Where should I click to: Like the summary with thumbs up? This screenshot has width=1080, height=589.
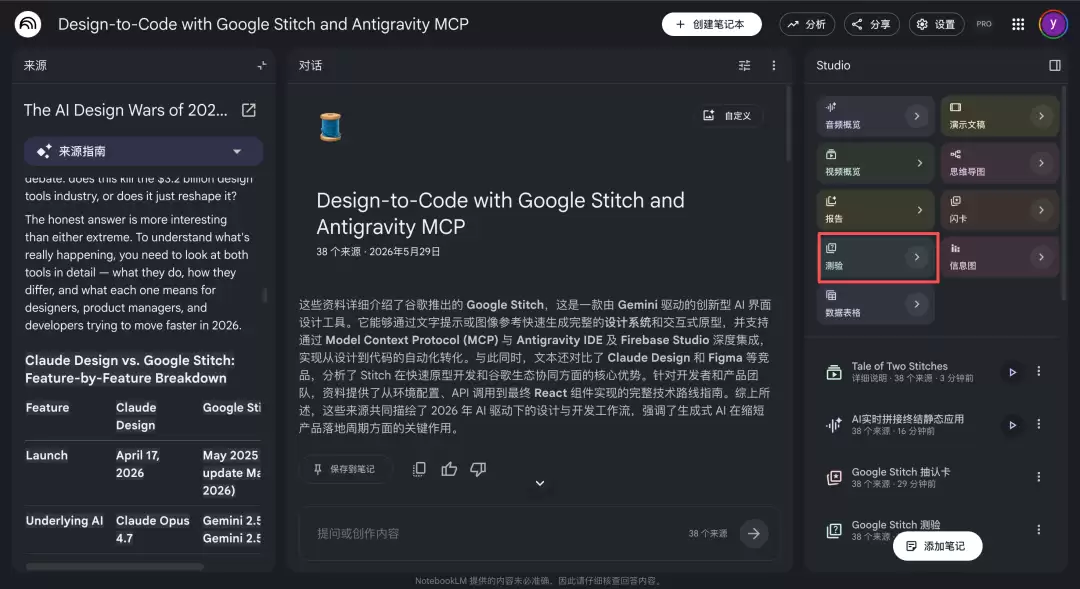449,469
